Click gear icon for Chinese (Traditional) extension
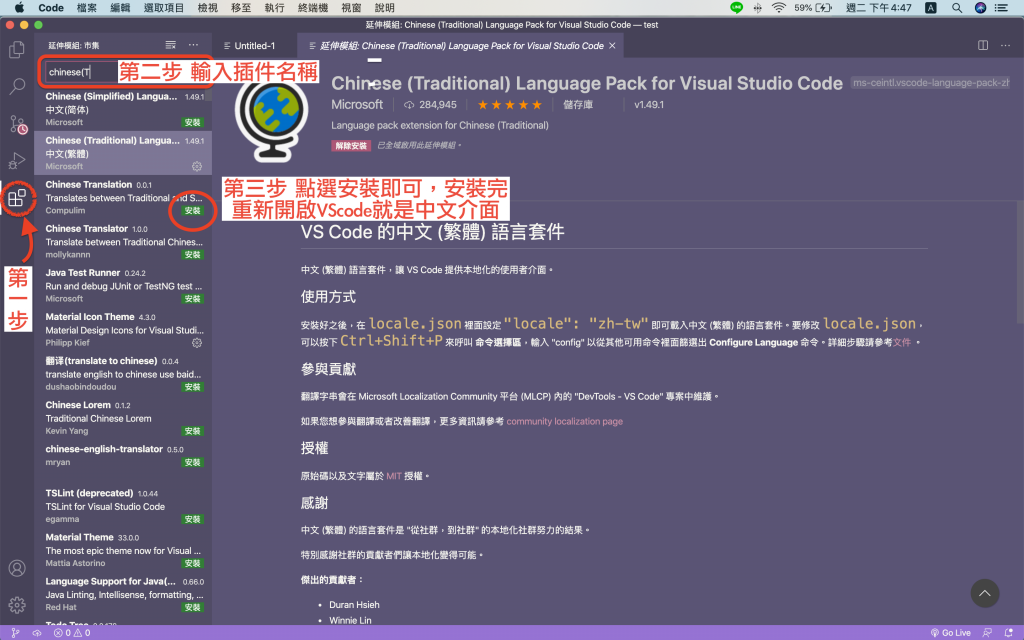The width and height of the screenshot is (1024, 640). [x=197, y=167]
